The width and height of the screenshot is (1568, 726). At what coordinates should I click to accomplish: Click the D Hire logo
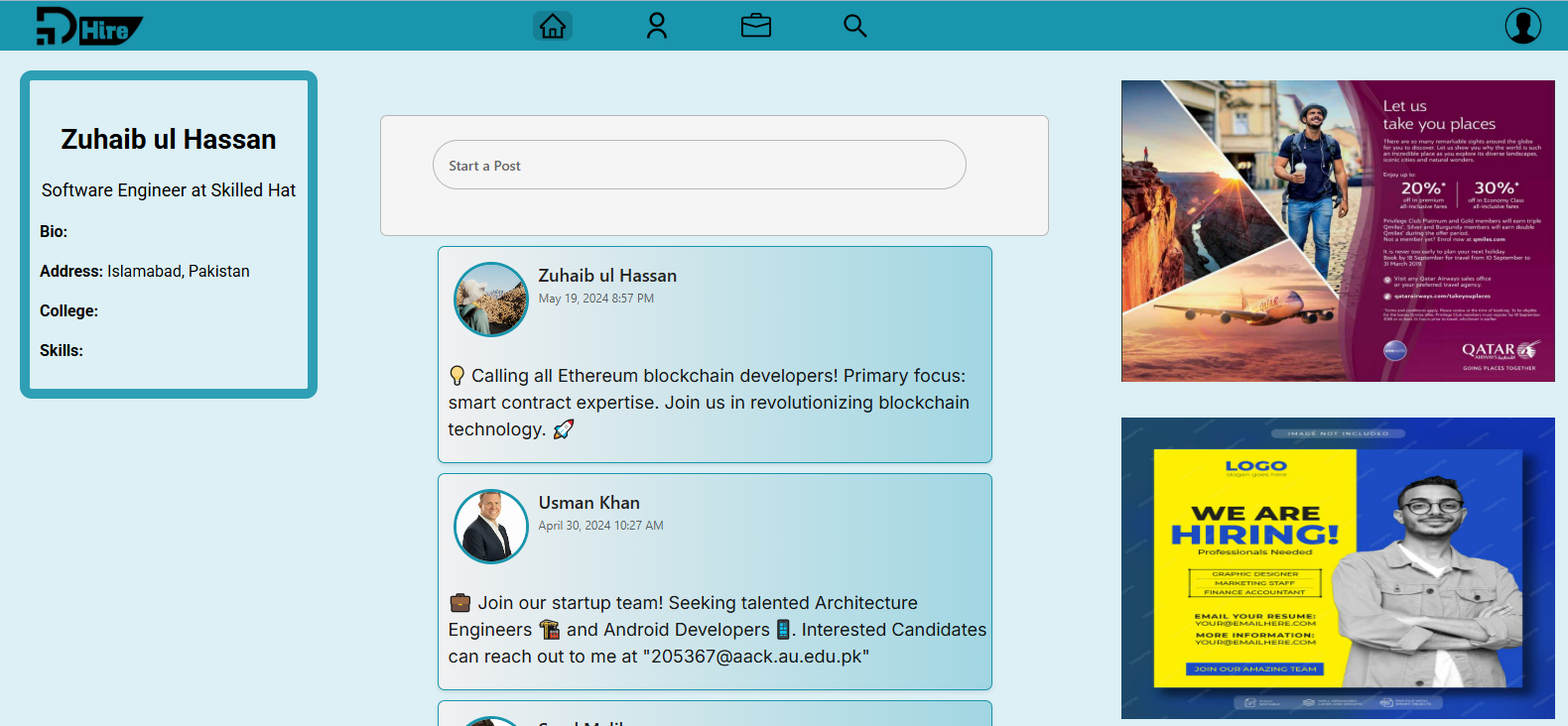[89, 27]
